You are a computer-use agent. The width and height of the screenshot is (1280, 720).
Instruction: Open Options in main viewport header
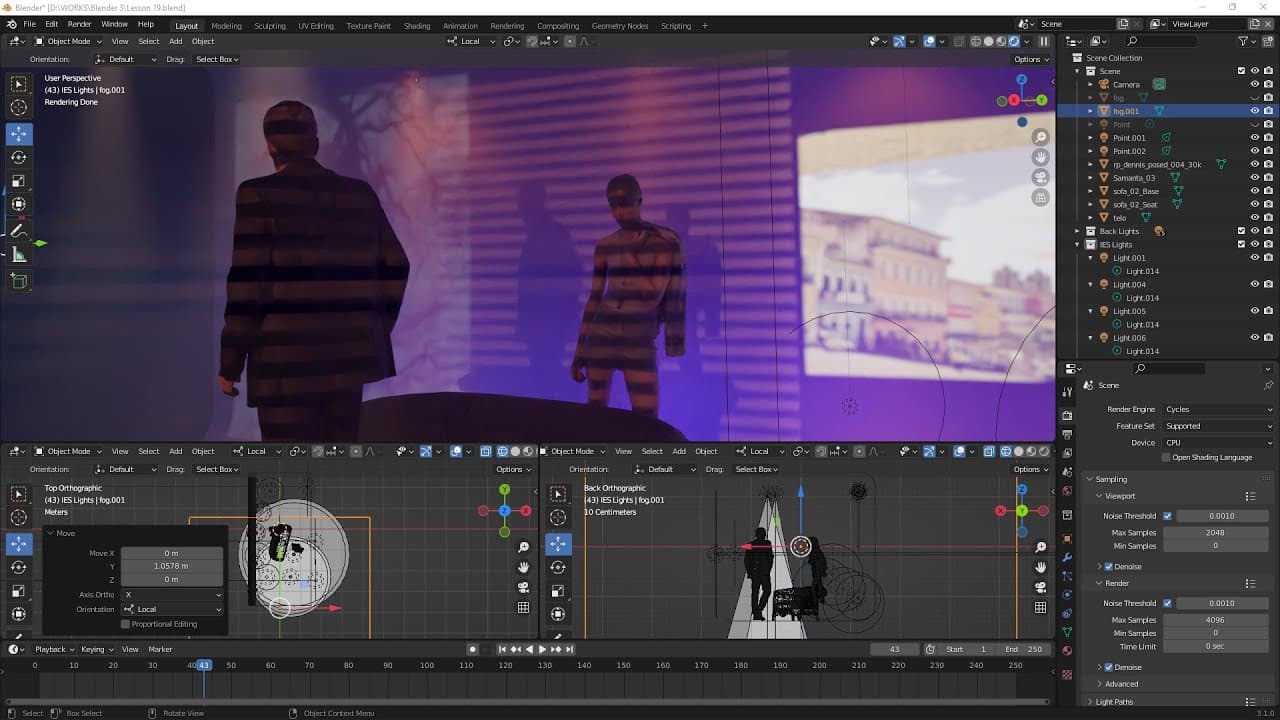(x=1030, y=59)
